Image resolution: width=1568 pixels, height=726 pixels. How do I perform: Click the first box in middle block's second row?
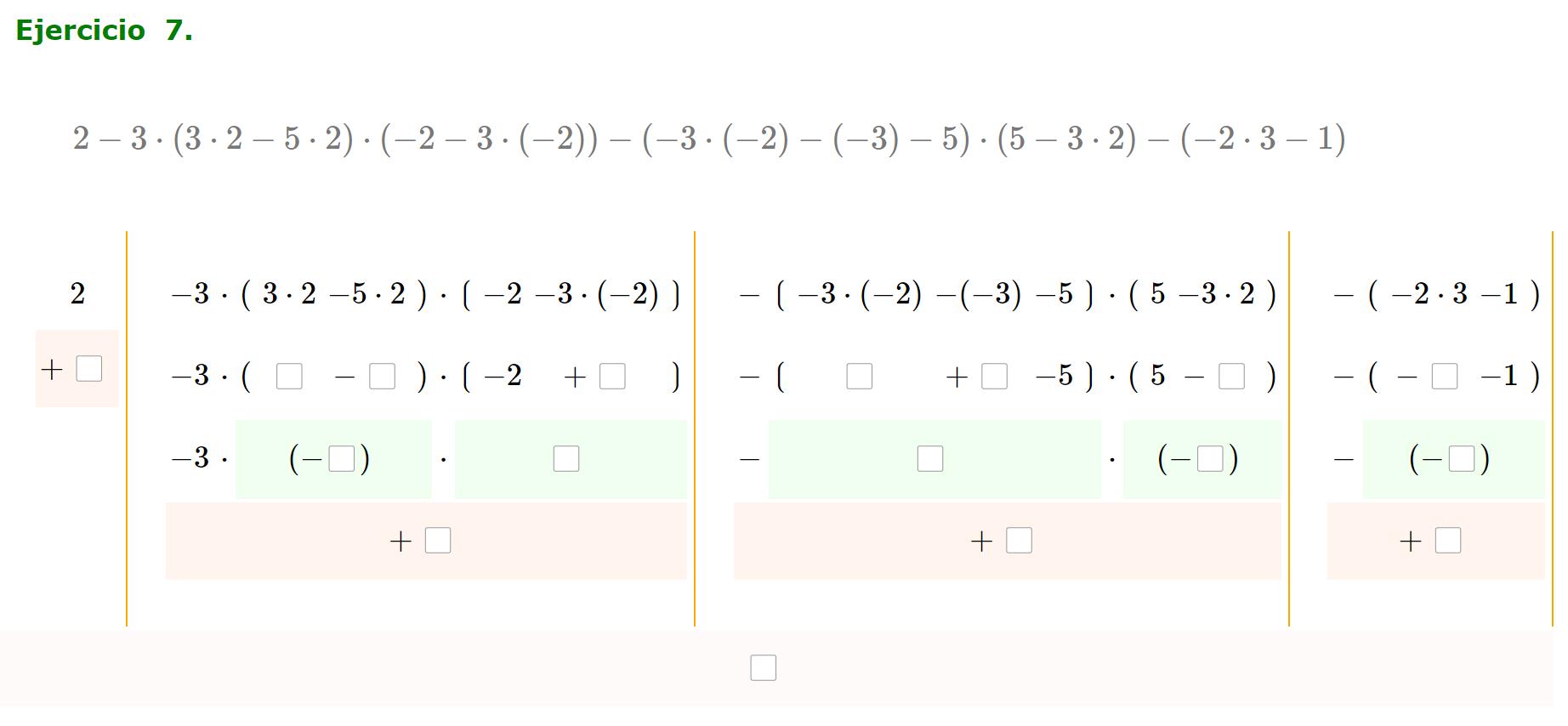click(859, 376)
